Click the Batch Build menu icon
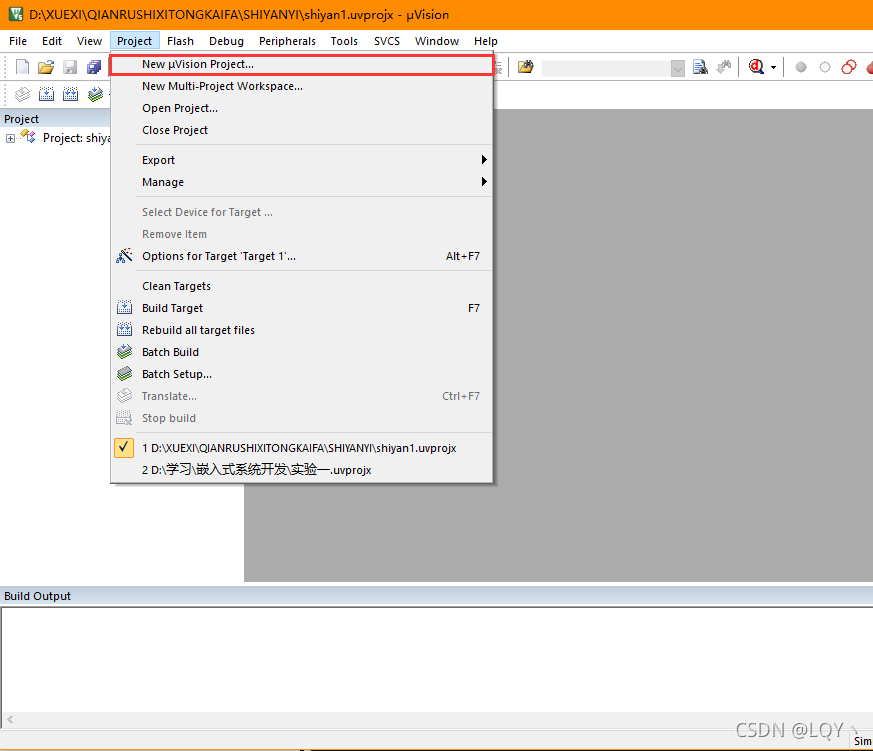 pos(124,352)
